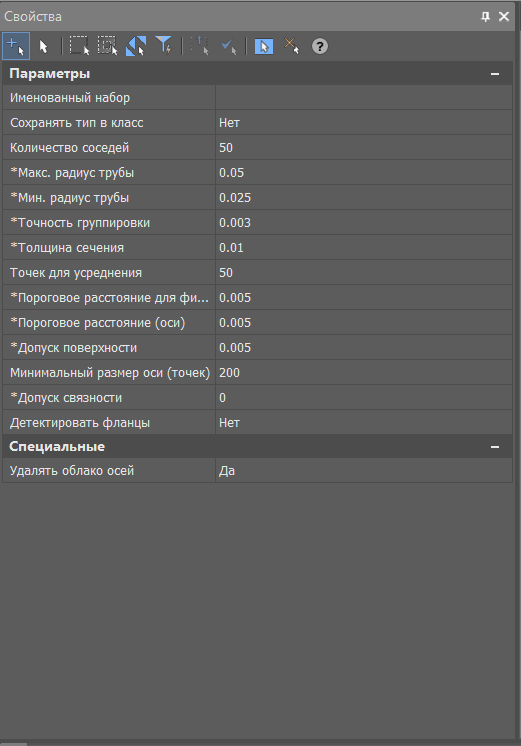The image size is (521, 746).
Task: Open the Именованный набор value field
Action: pos(364,98)
